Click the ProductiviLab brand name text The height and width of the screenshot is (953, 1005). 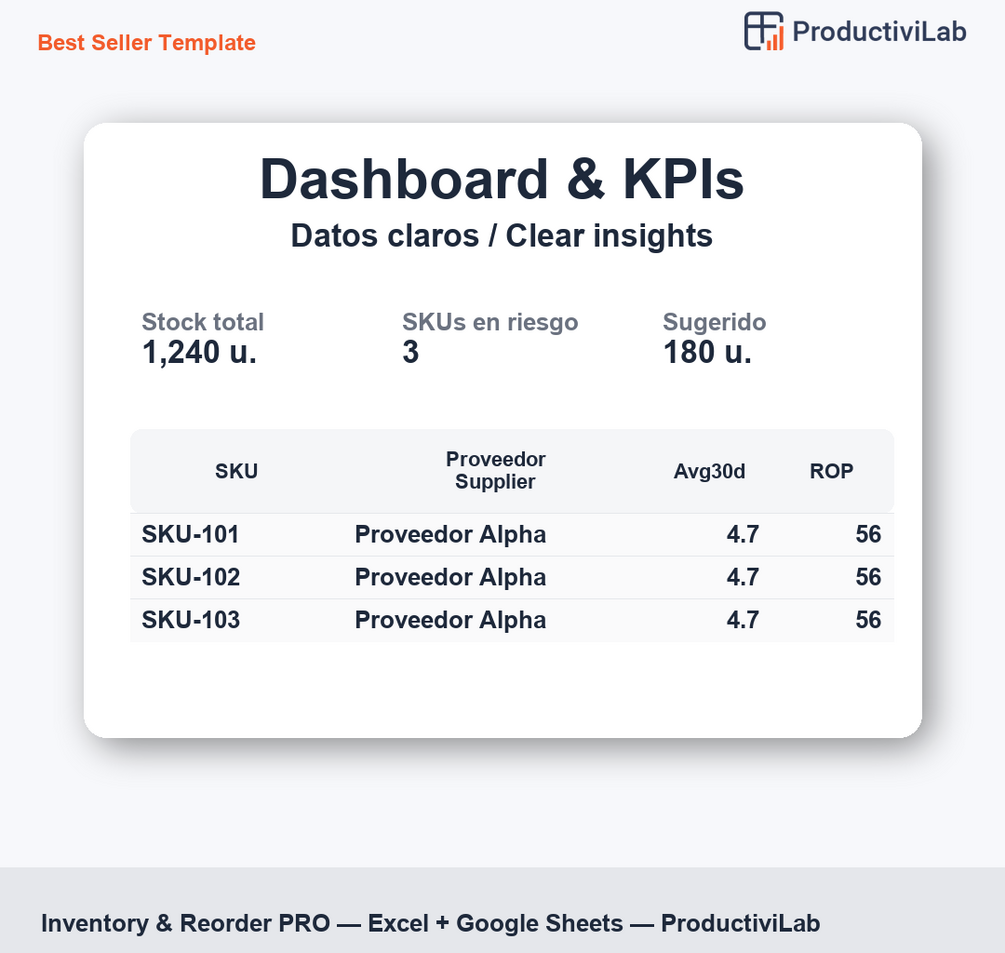879,31
